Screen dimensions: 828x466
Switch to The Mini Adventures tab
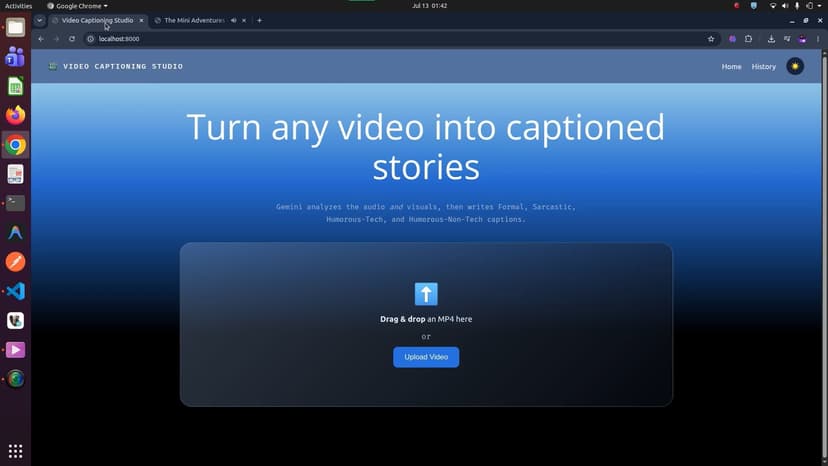[194, 20]
